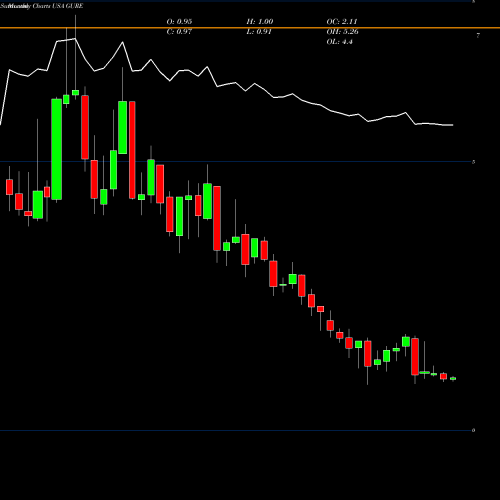Click the OC: 2.11 reading

(342, 22)
